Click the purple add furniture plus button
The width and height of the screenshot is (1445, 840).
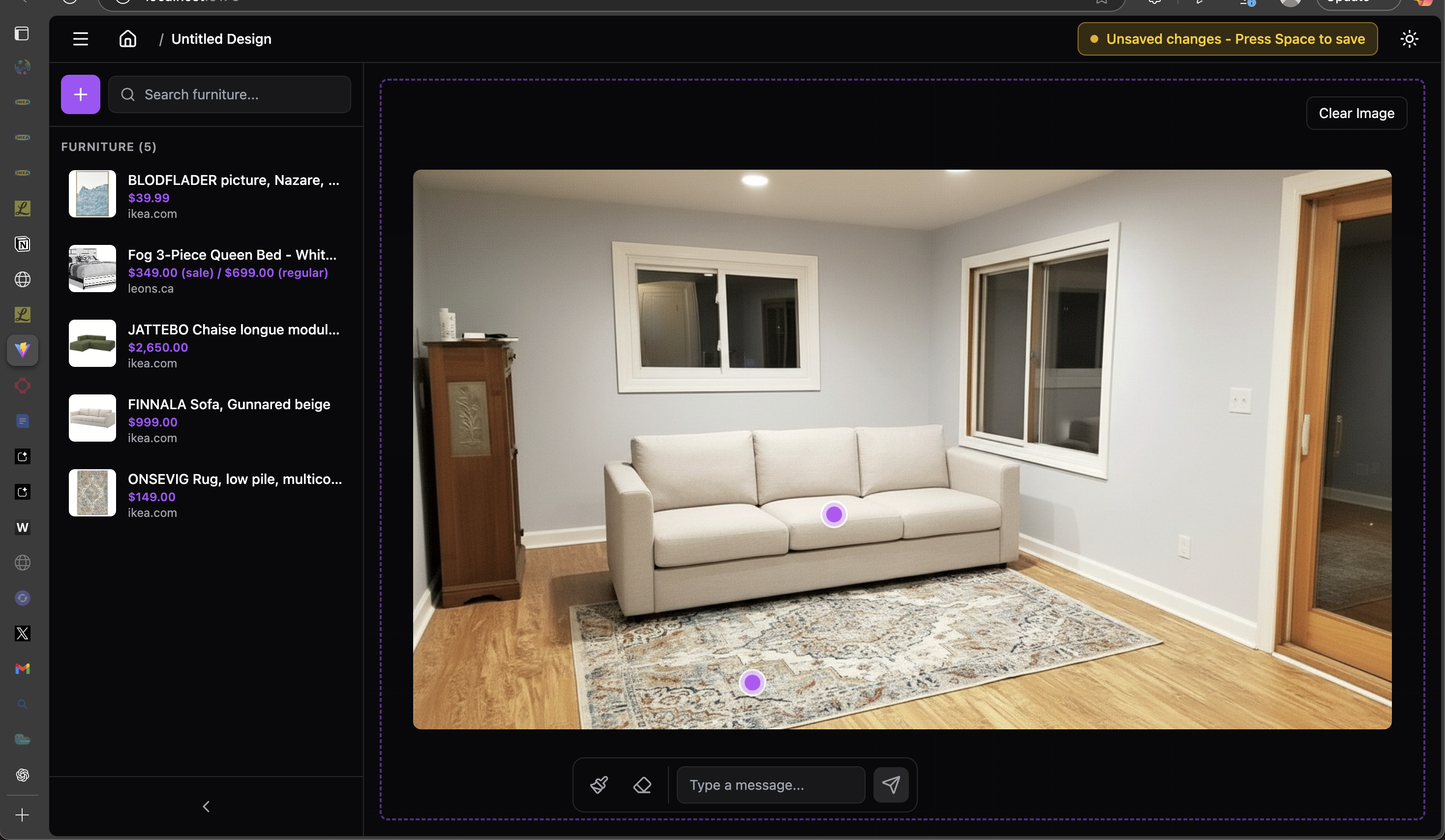coord(80,94)
